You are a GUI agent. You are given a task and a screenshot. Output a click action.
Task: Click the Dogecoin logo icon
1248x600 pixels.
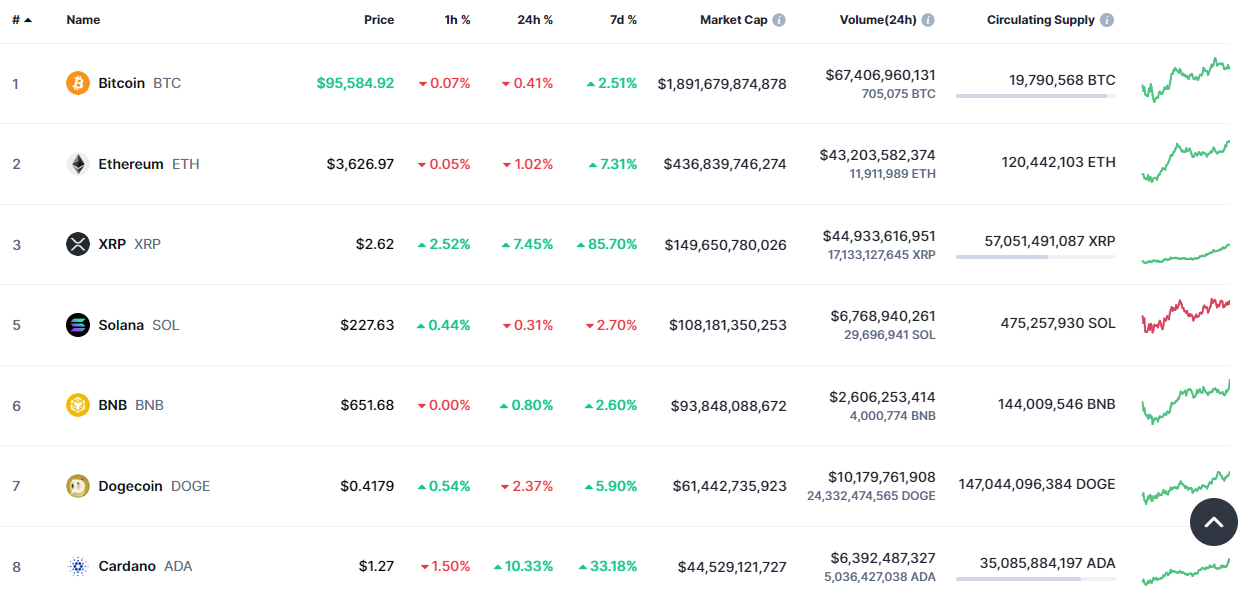coord(78,486)
